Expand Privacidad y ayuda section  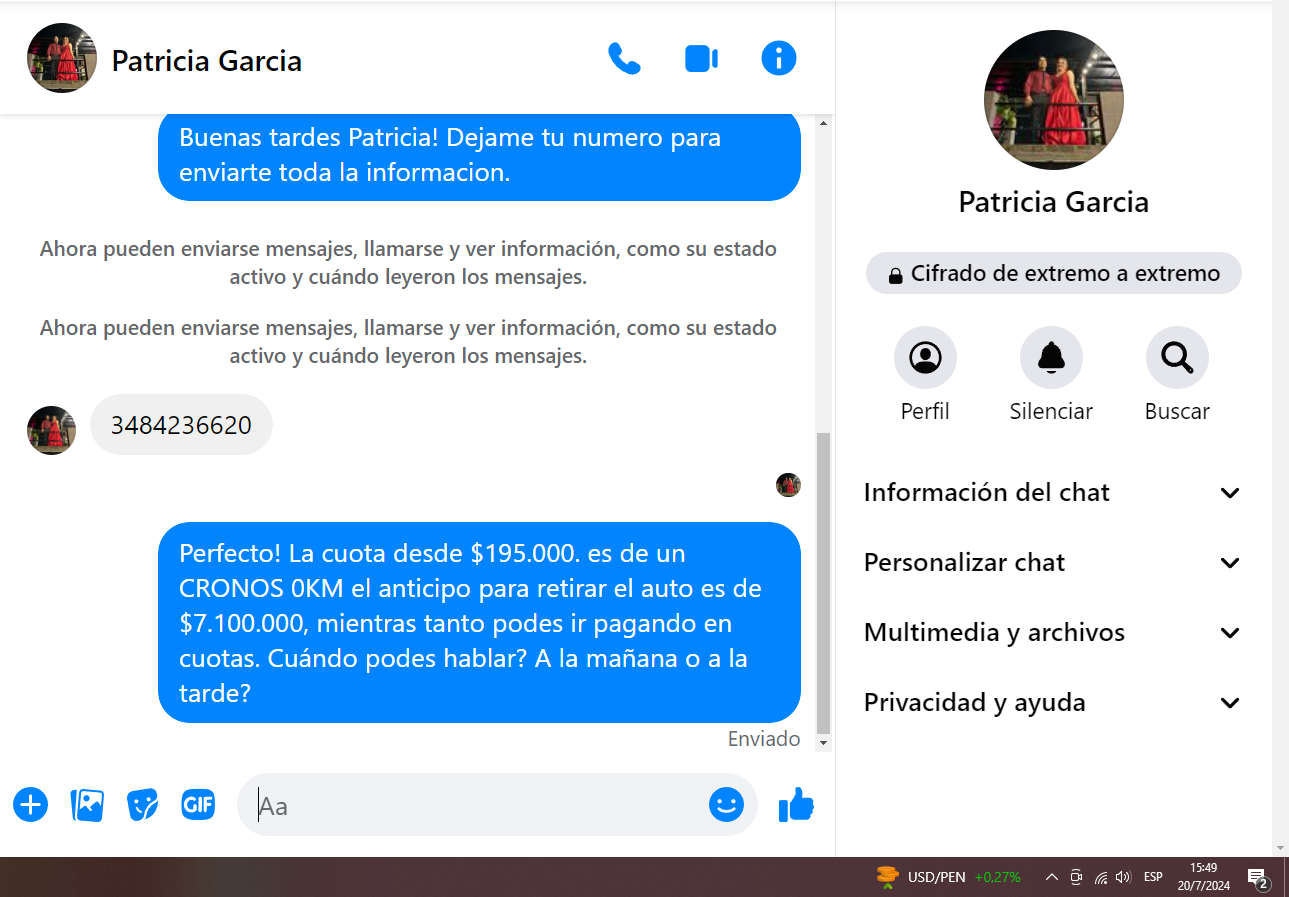[x=1052, y=703]
